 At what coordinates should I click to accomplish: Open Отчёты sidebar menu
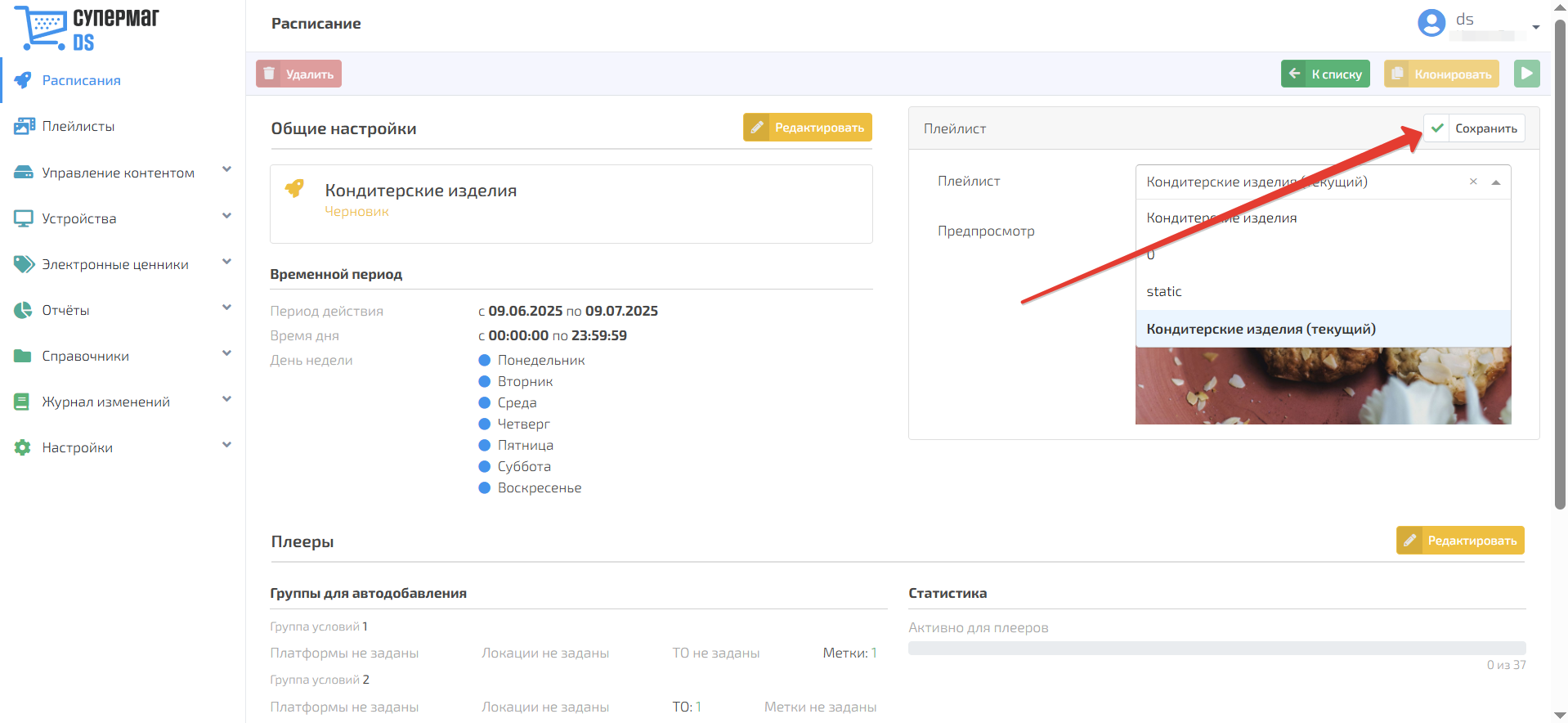click(x=123, y=310)
